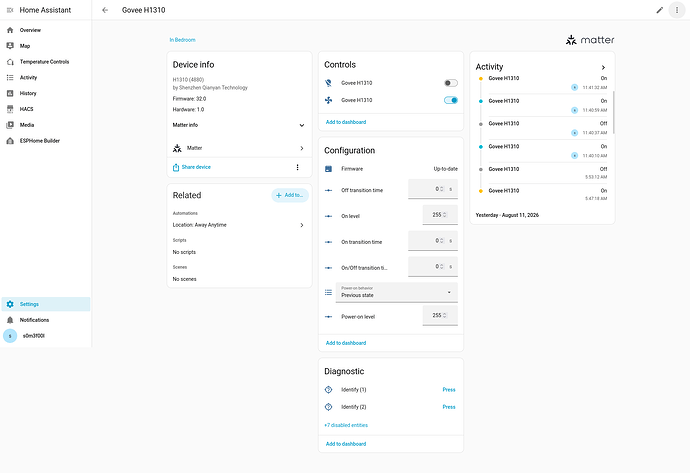Click the HACS store icon
Screen dimensions: 690x473
point(10,109)
